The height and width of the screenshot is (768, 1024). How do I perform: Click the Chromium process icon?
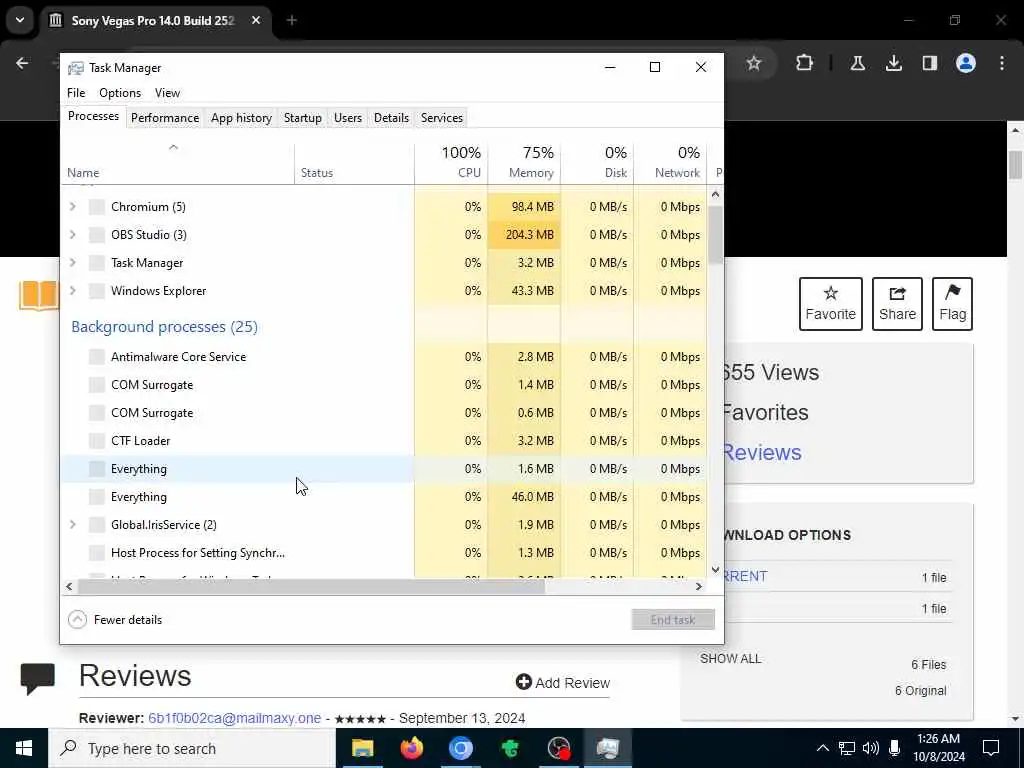(x=97, y=207)
